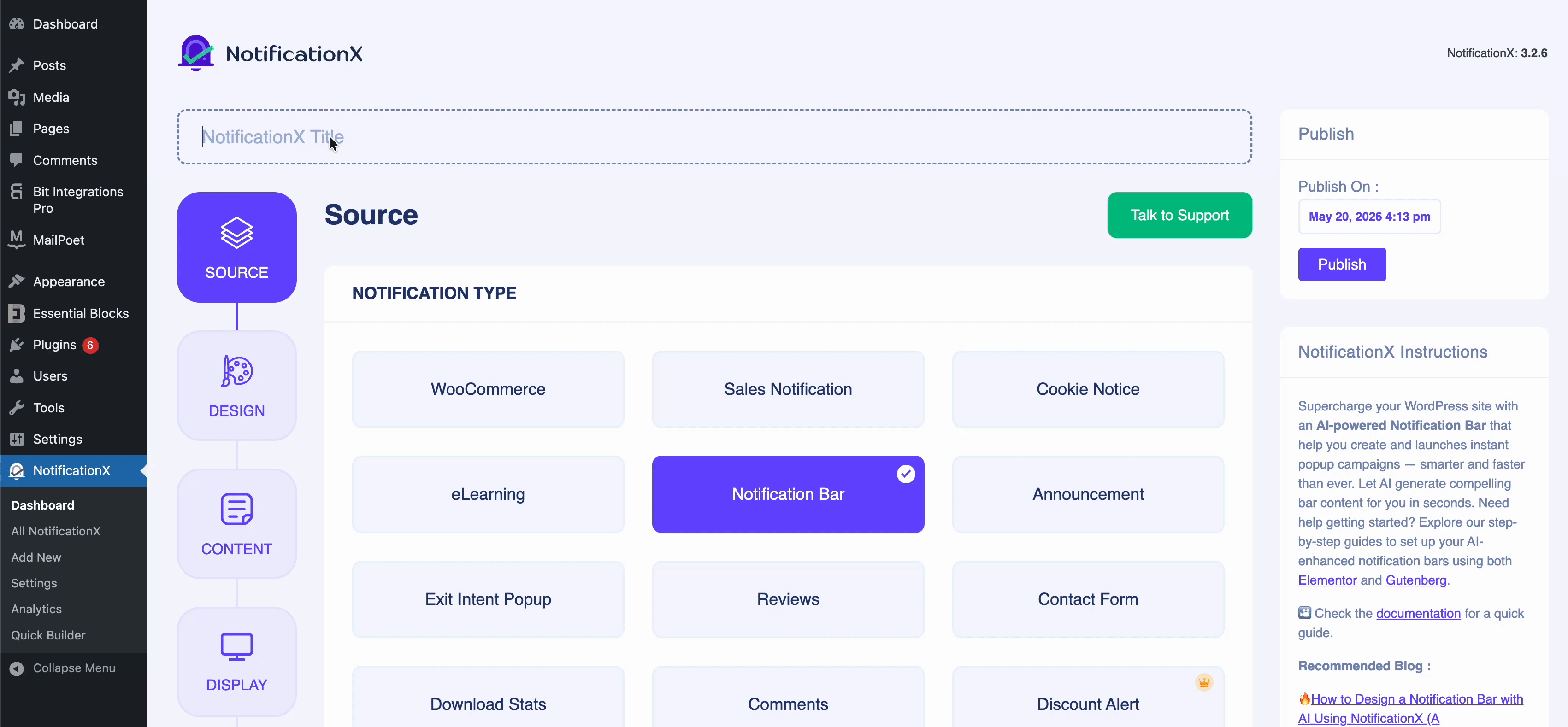Click the NotificationX Instructions panel heading
Viewport: 1568px width, 727px height.
tap(1393, 352)
